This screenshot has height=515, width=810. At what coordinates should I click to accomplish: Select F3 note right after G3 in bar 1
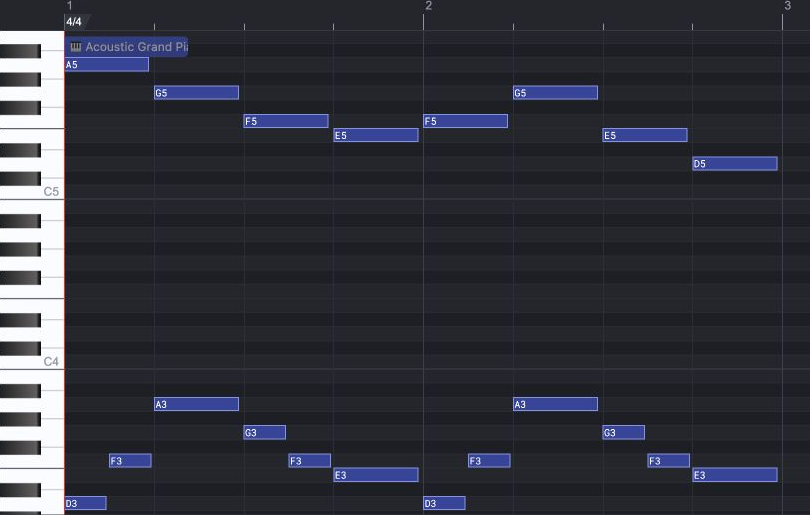point(309,461)
